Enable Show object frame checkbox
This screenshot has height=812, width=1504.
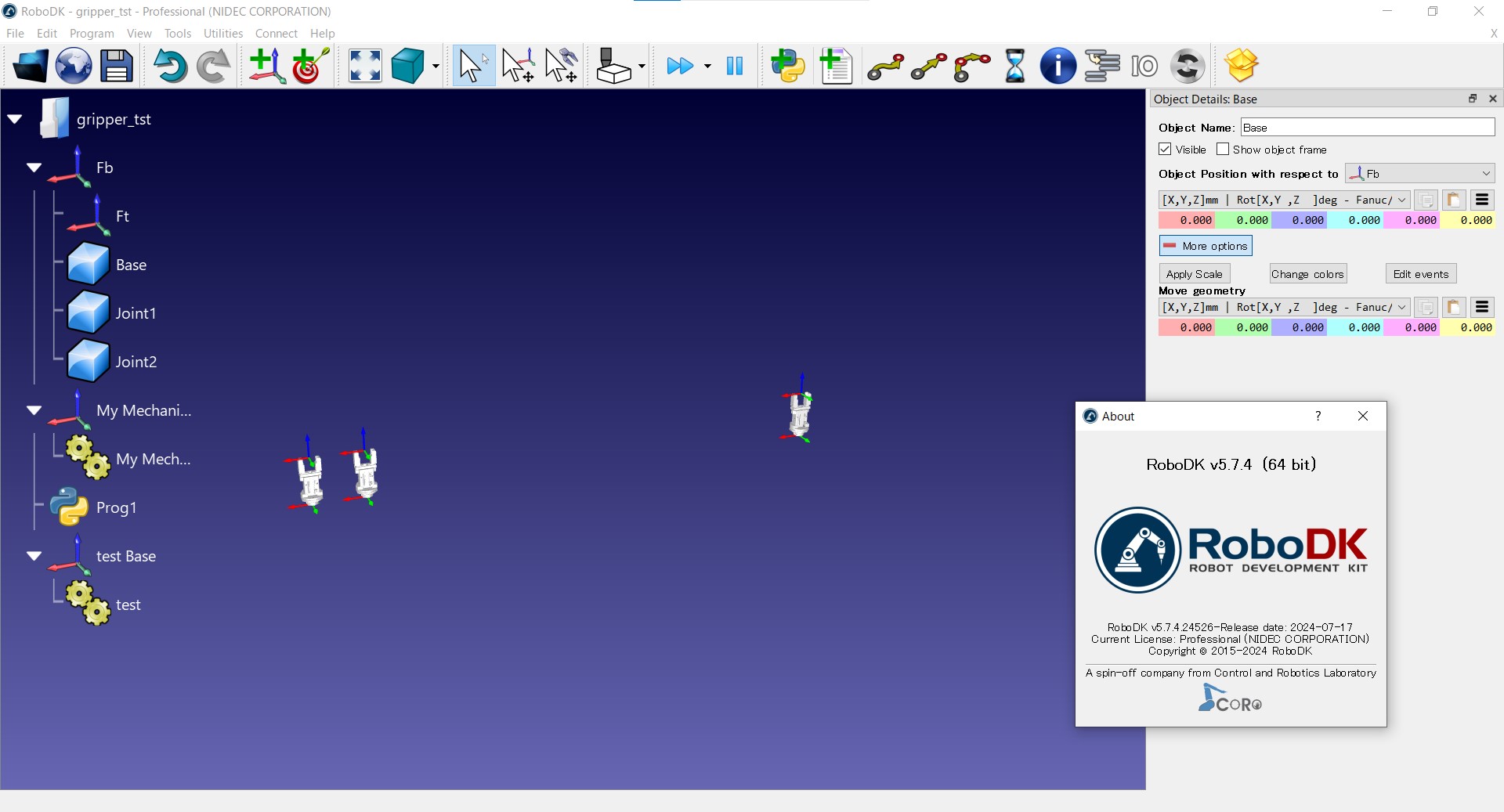[1223, 150]
